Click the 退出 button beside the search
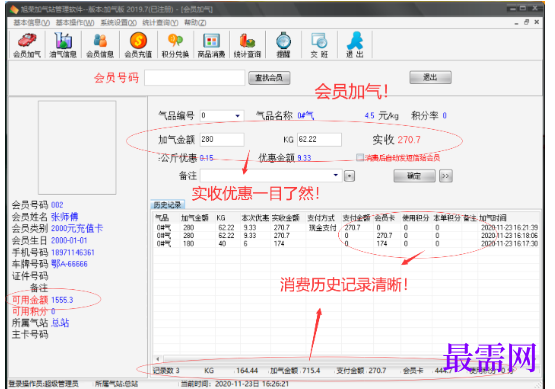This screenshot has width=555, height=389. 430,77
